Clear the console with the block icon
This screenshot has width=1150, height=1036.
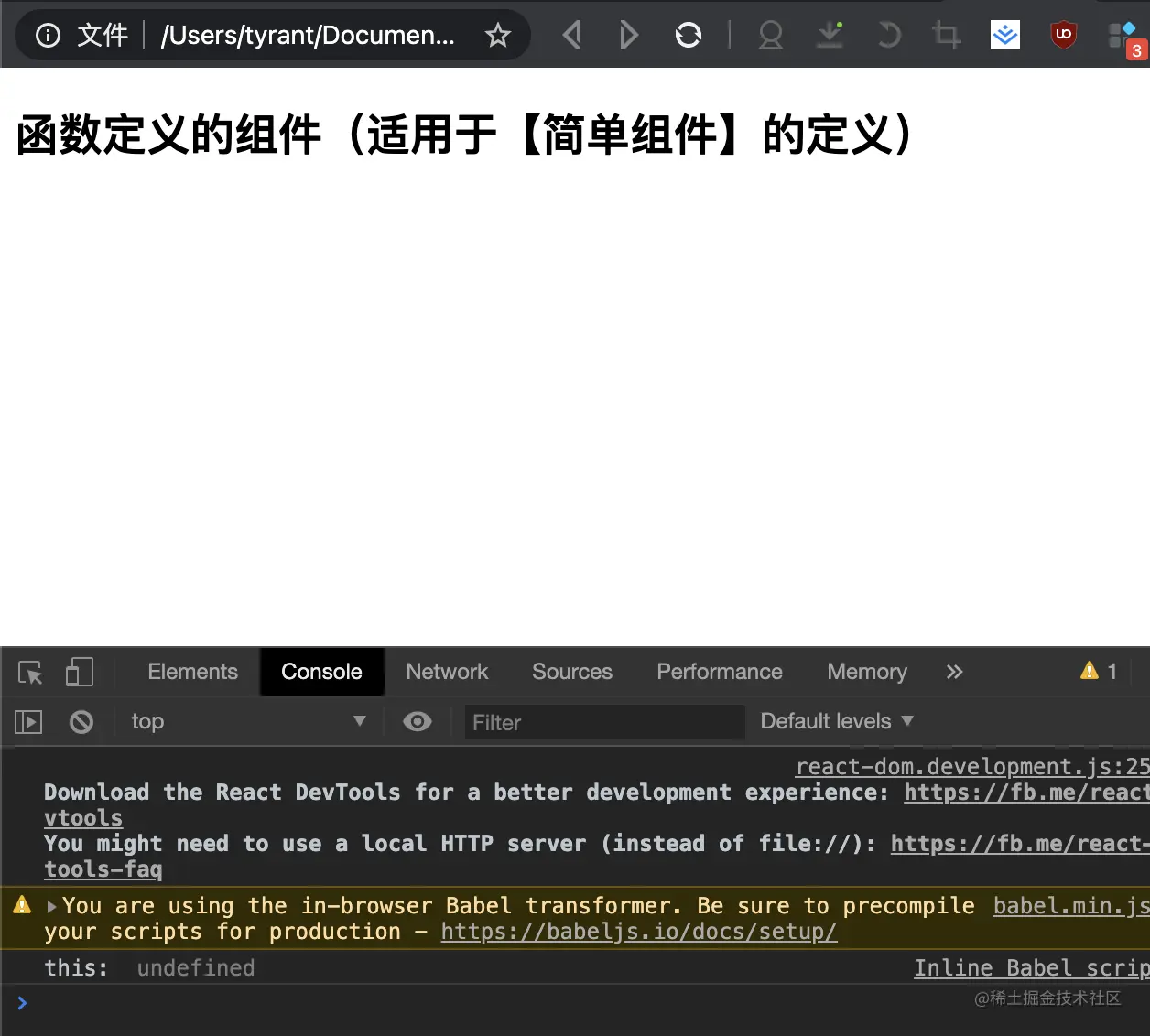[81, 722]
